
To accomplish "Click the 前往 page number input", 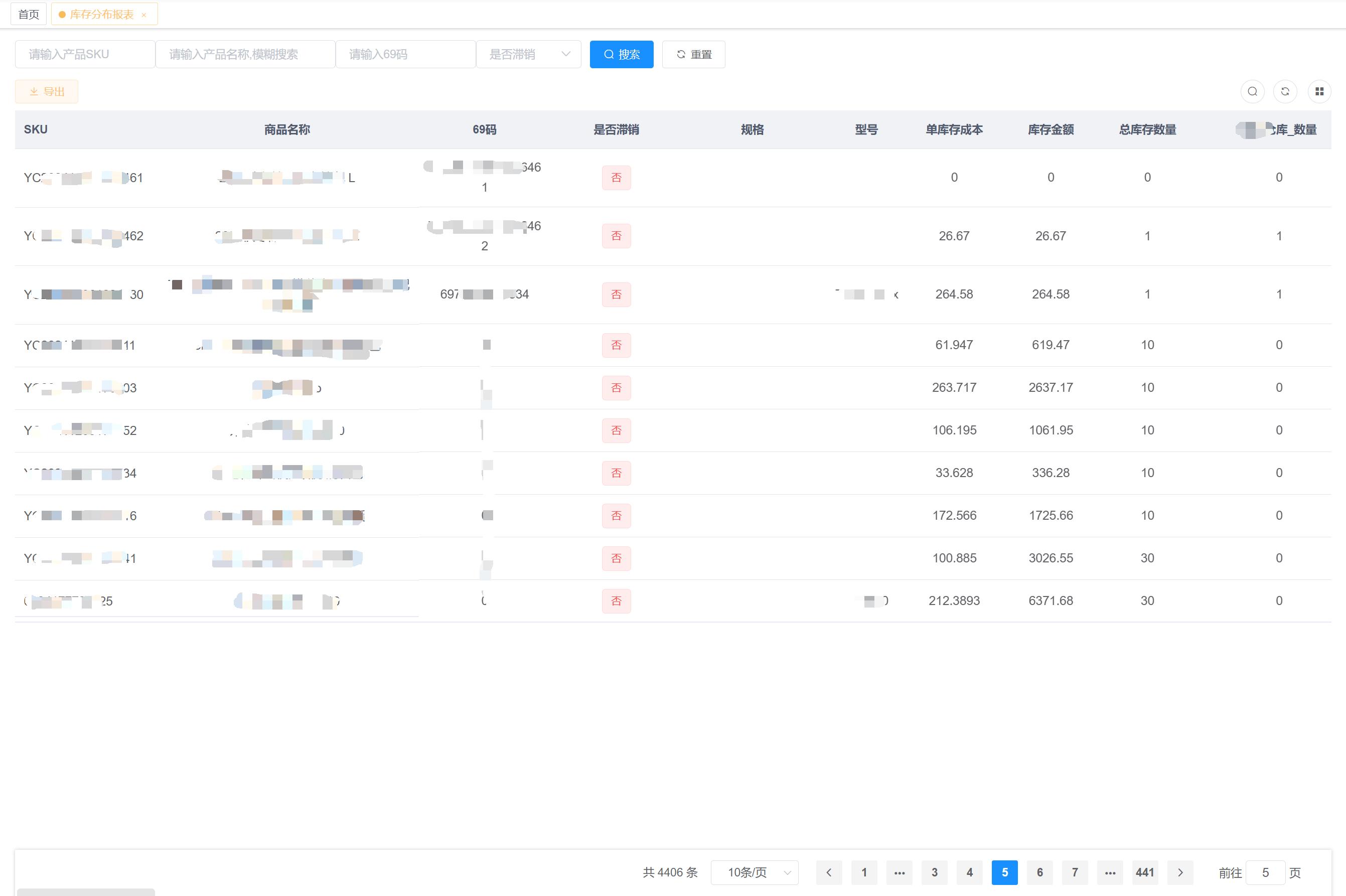I will [1265, 872].
